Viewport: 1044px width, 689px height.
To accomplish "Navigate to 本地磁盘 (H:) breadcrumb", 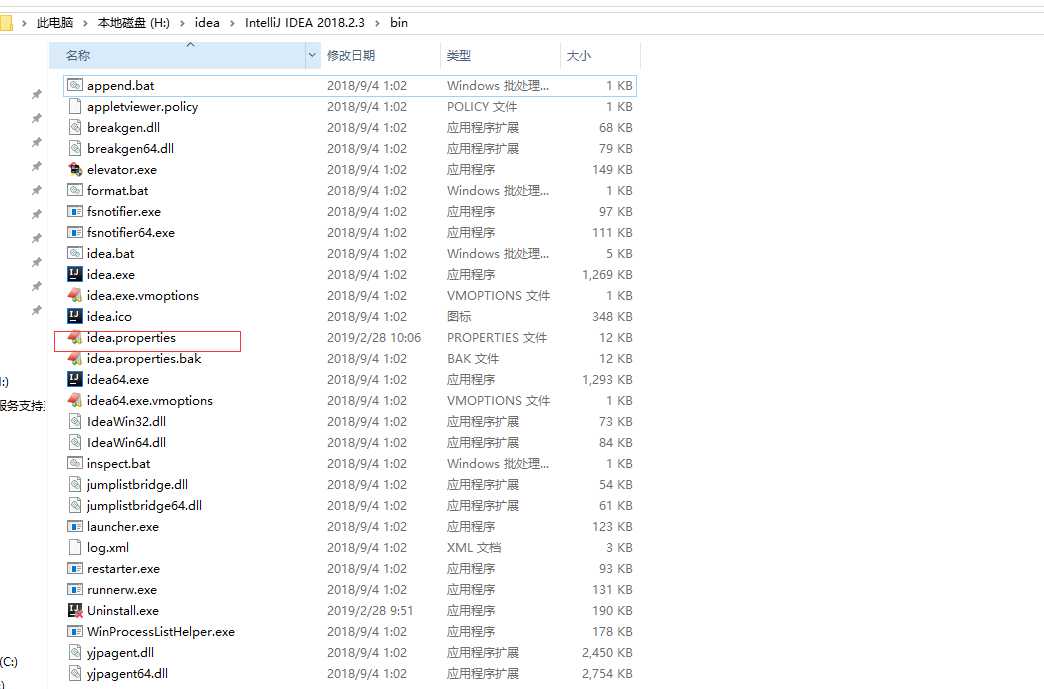I will [134, 23].
